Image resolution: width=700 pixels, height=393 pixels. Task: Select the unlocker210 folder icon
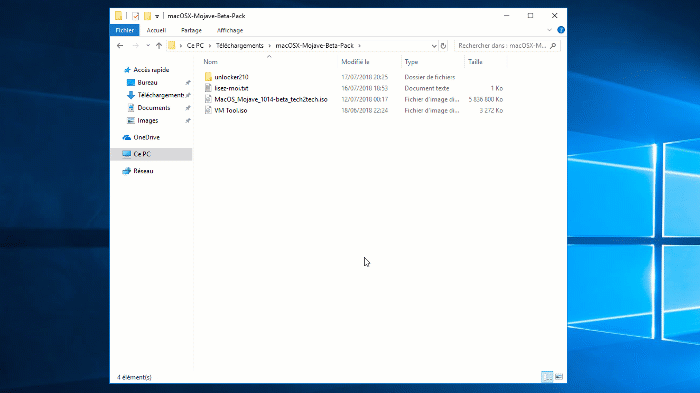pyautogui.click(x=208, y=77)
